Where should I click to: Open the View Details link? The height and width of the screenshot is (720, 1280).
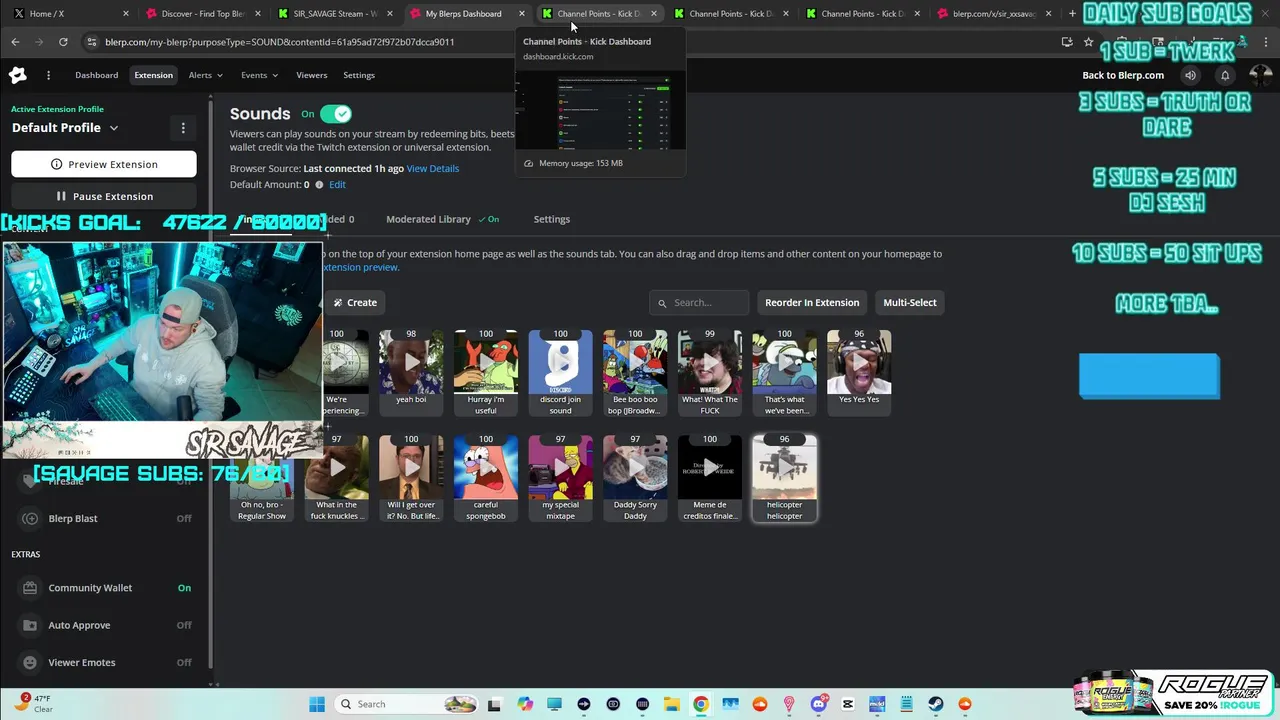[x=433, y=168]
